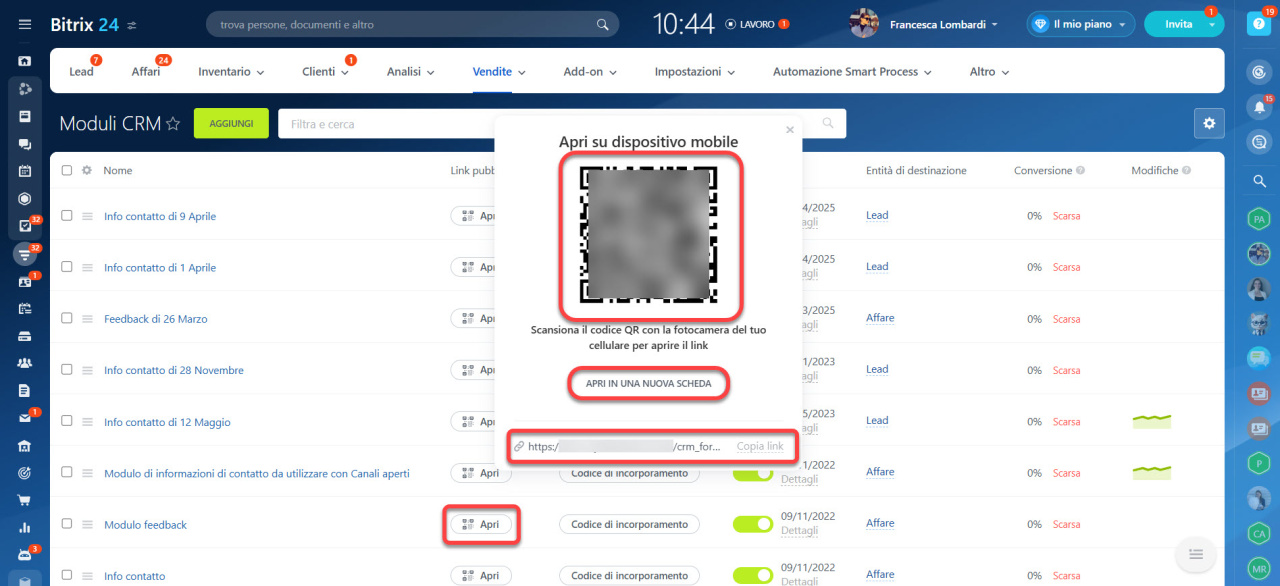Click the gear icon in the table header
The height and width of the screenshot is (586, 1280).
coord(87,170)
